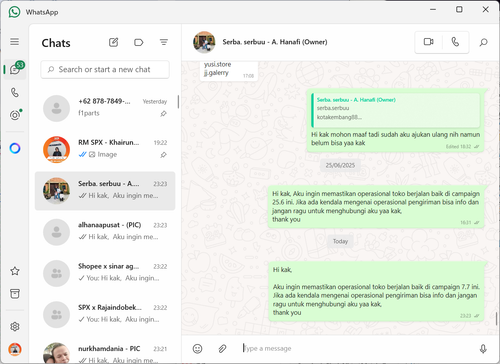Search within the current conversation
The width and height of the screenshot is (500, 364).
483,42
